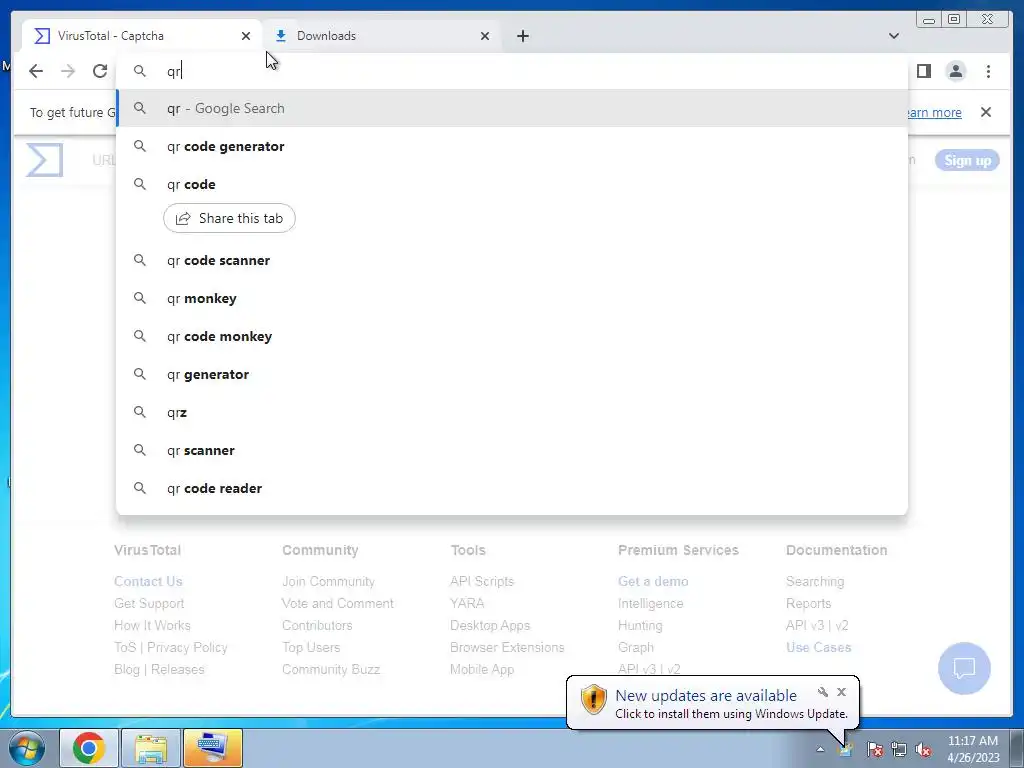Pick the 'qr code scanner' suggestion
The image size is (1024, 768).
coord(512,260)
